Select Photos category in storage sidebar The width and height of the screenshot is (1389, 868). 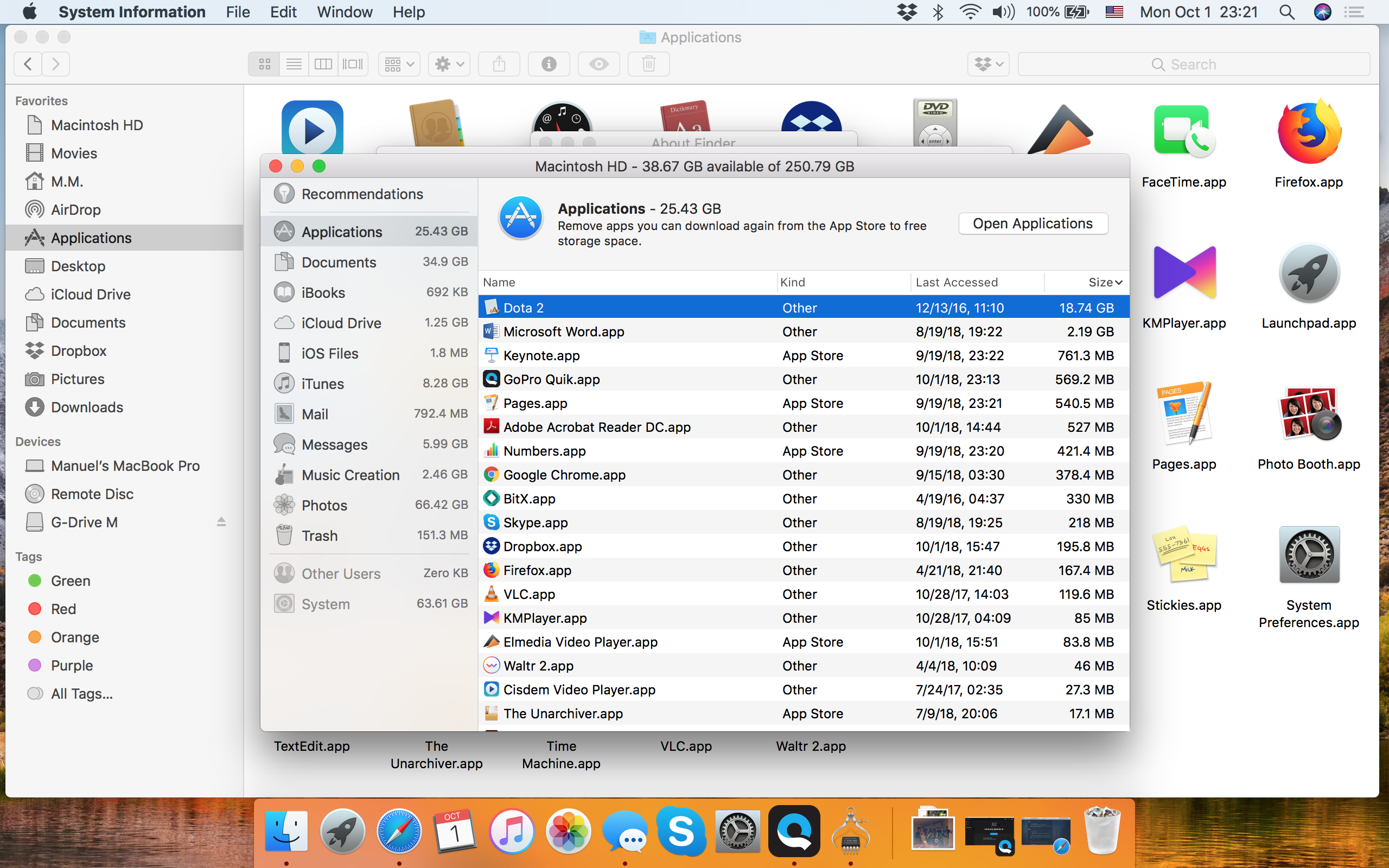369,505
